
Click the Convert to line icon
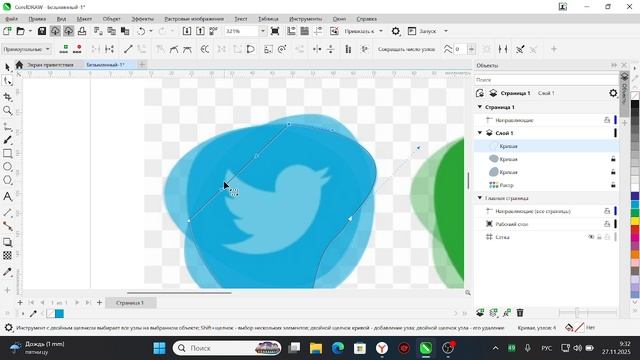(x=128, y=49)
